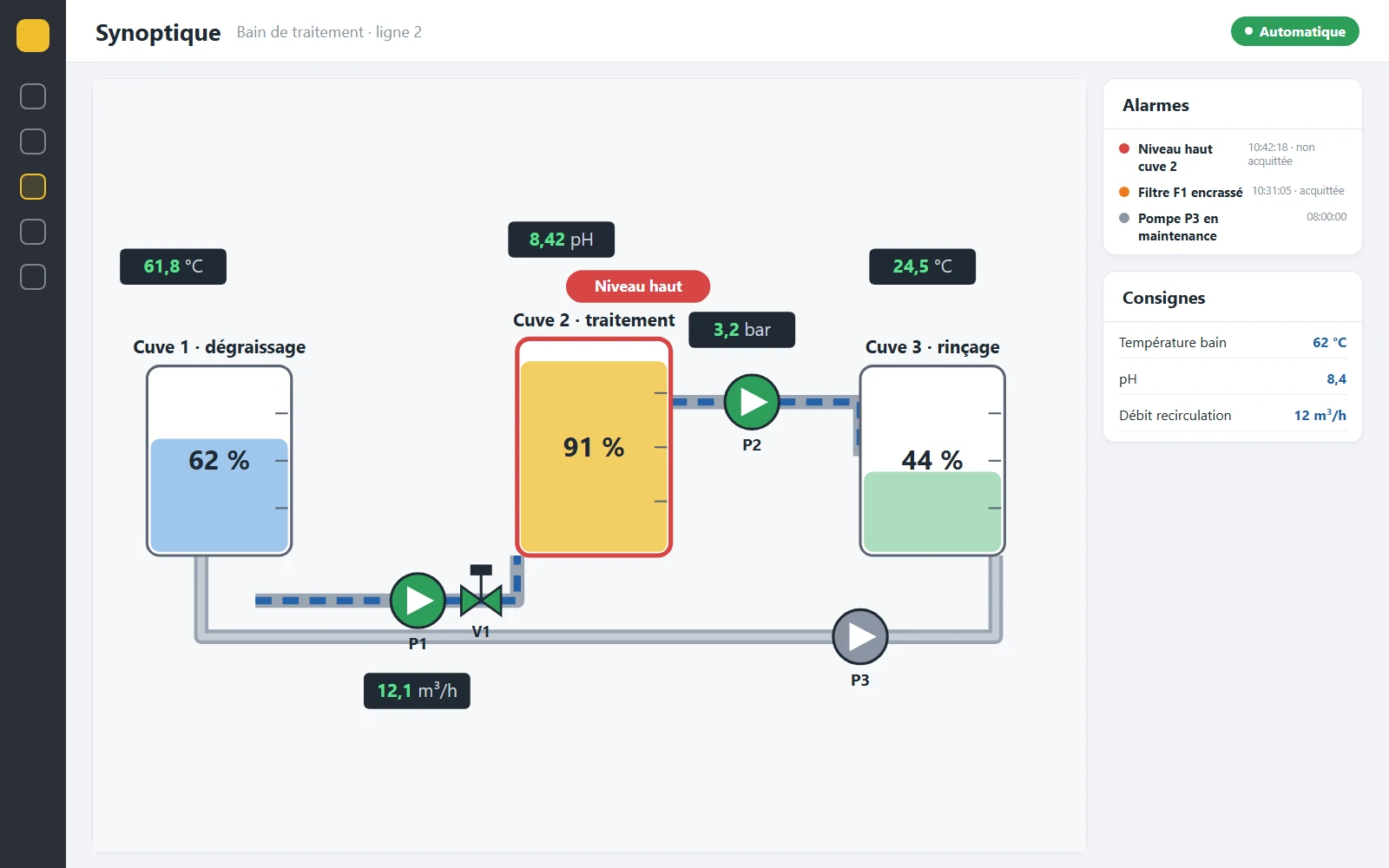Click the 24,5 °C temperature readout
This screenshot has width=1389, height=868.
click(922, 266)
